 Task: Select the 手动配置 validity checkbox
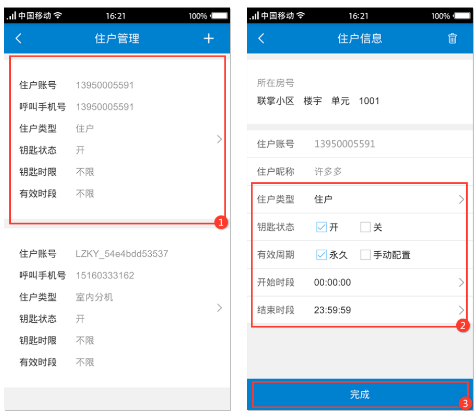tap(365, 255)
